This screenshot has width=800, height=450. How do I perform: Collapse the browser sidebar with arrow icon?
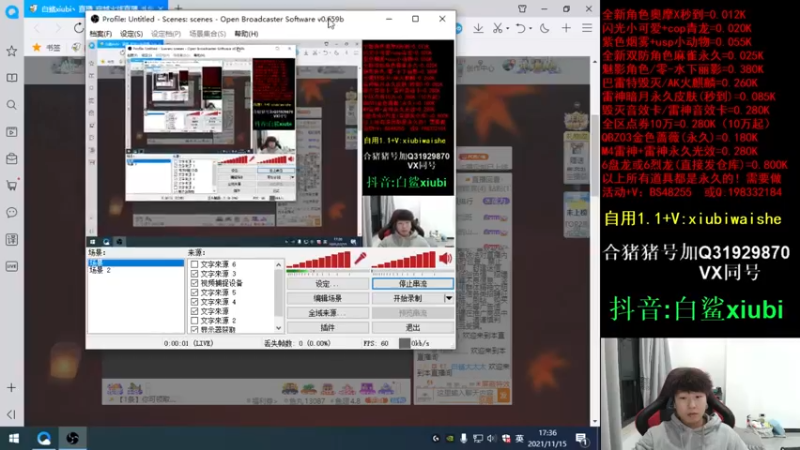(x=11, y=414)
